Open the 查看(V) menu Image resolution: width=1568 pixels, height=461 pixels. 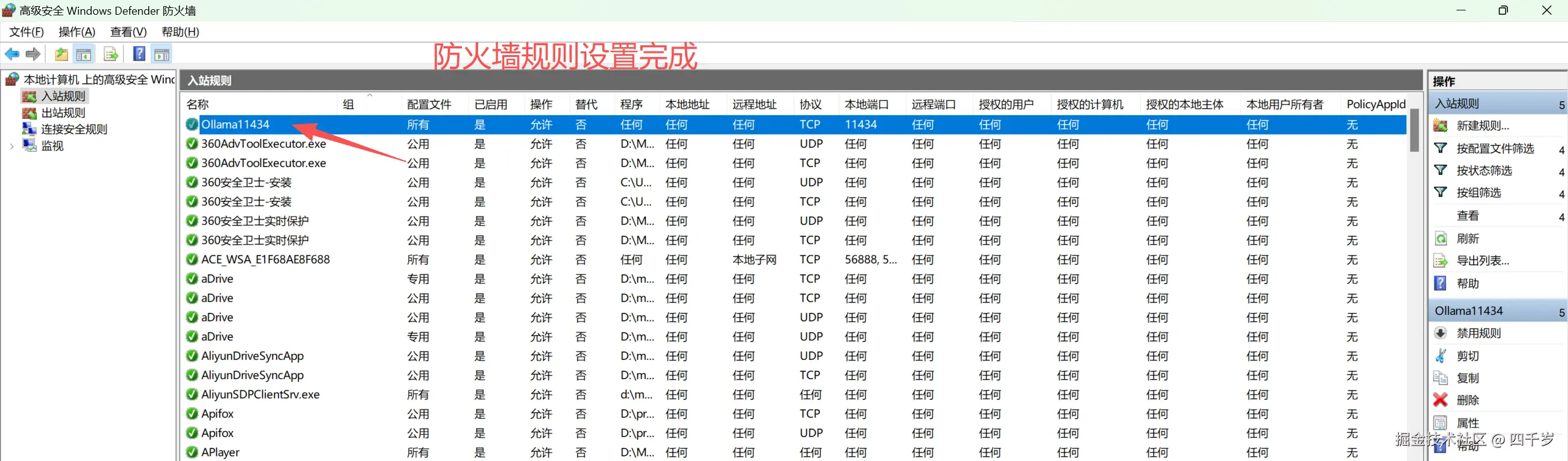point(128,32)
